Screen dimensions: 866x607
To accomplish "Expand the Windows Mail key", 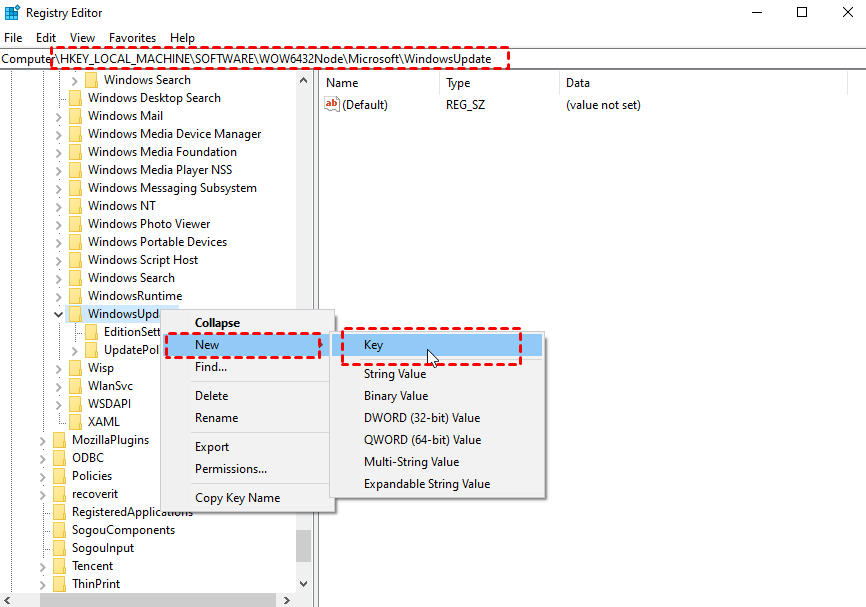I will point(59,117).
